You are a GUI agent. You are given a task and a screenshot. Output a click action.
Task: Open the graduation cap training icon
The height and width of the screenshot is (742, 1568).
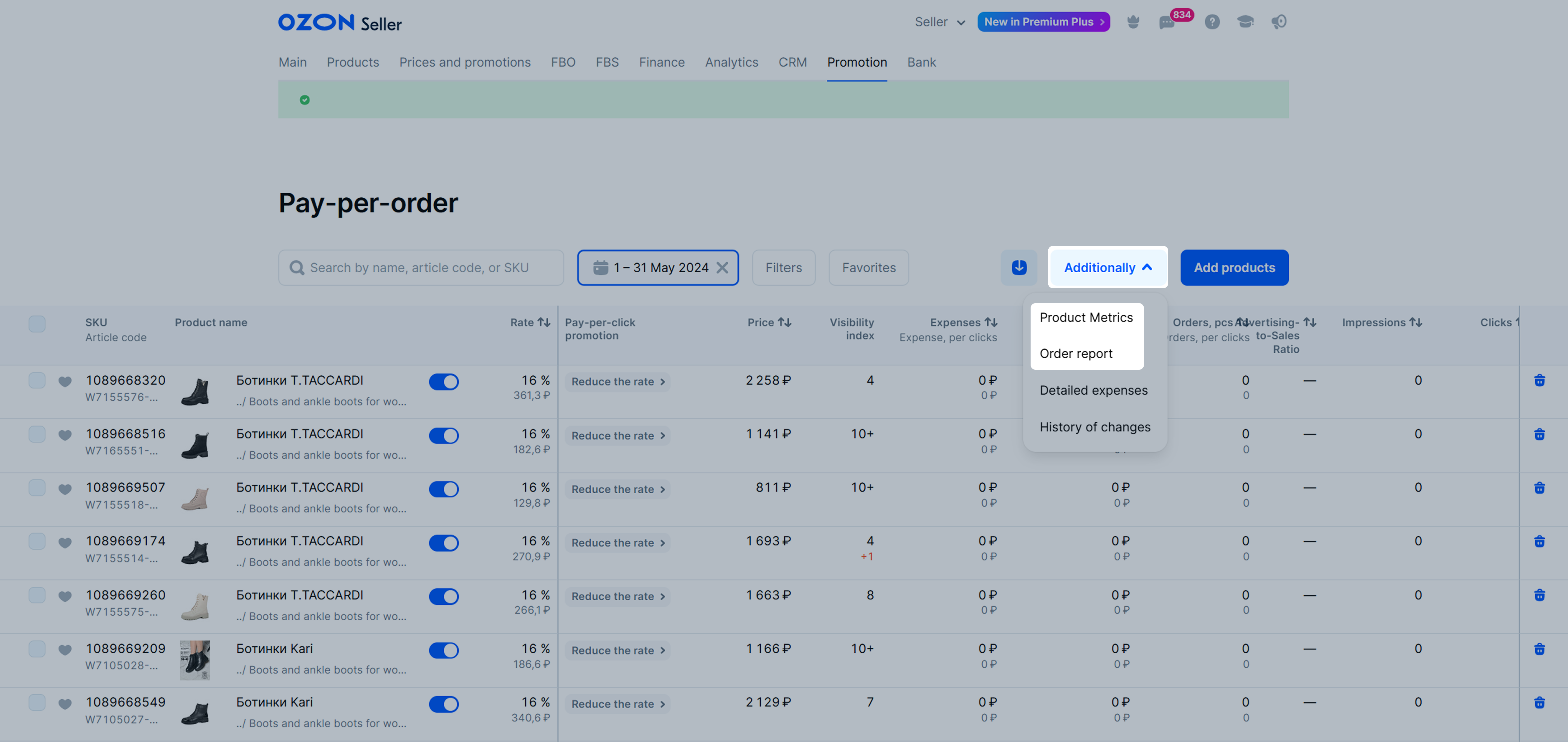(1245, 22)
